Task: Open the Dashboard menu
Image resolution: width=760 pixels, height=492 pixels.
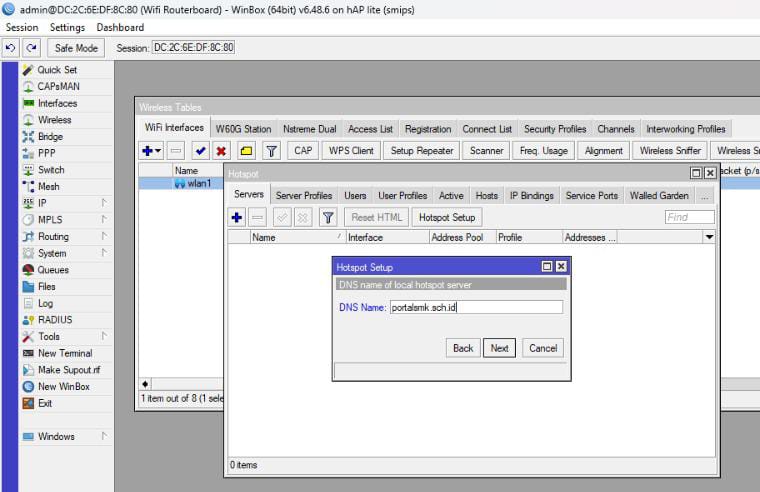Action: pos(120,28)
